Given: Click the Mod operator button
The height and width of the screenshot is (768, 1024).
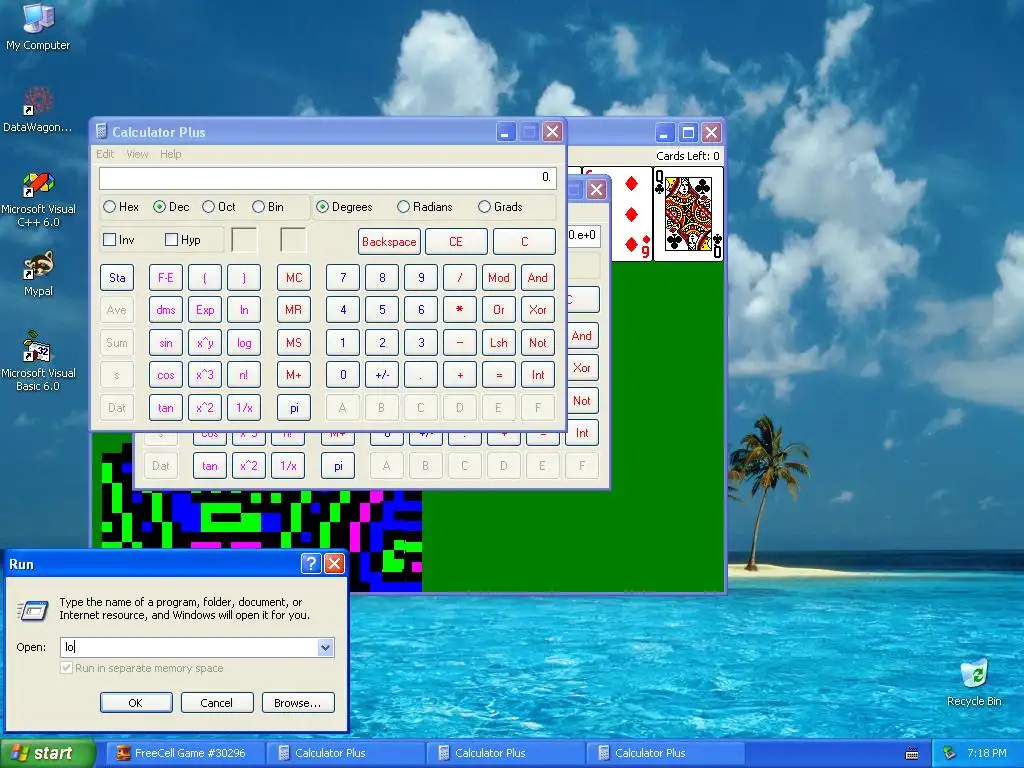Looking at the screenshot, I should [499, 278].
